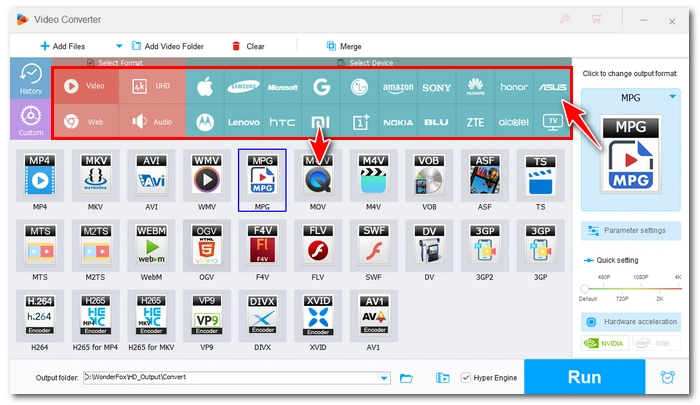Choose the AV1 encoder icon
The image size is (700, 405).
[x=374, y=316]
